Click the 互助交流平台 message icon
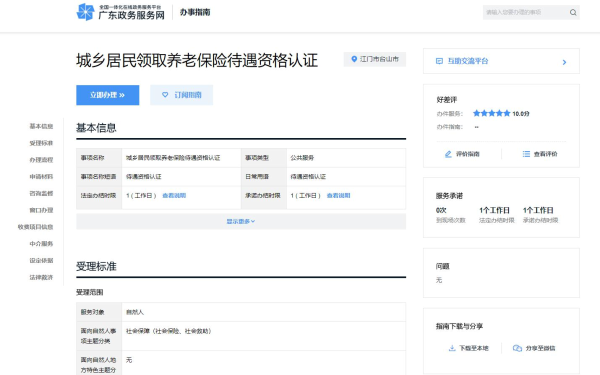Image resolution: width=600 pixels, height=375 pixels. click(439, 61)
